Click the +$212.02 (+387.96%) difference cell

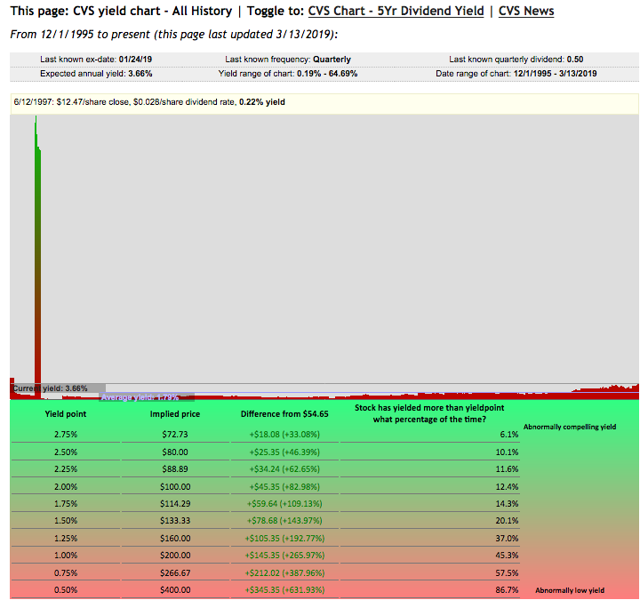pyautogui.click(x=284, y=573)
